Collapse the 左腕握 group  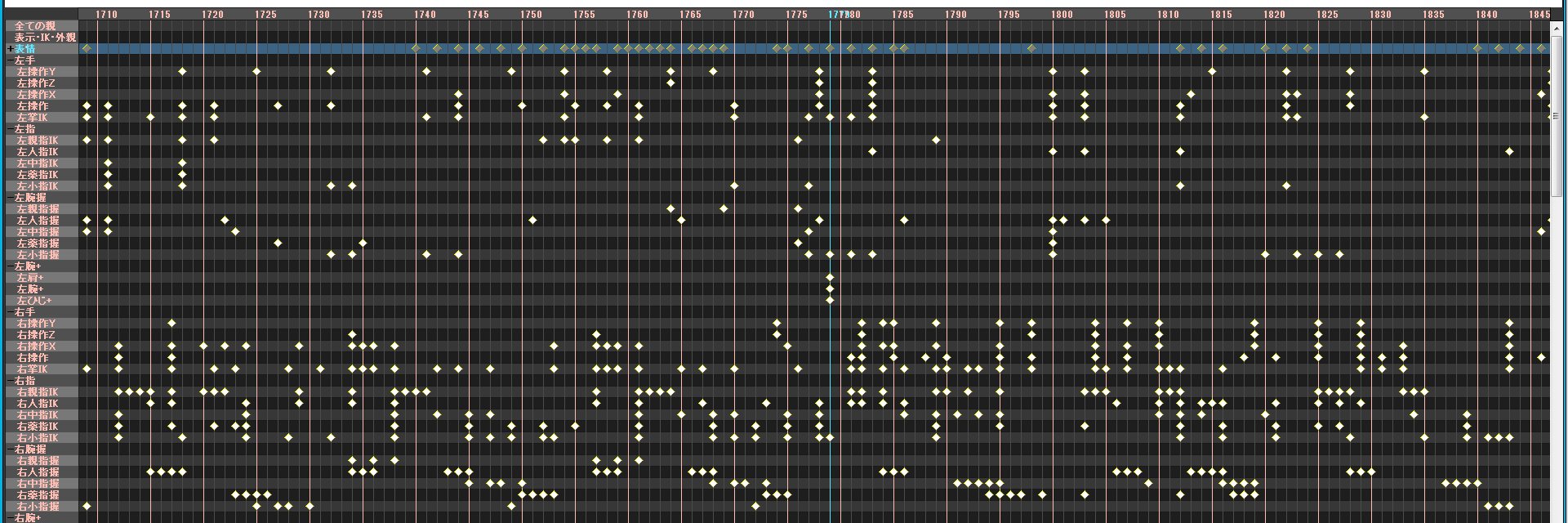[10, 198]
